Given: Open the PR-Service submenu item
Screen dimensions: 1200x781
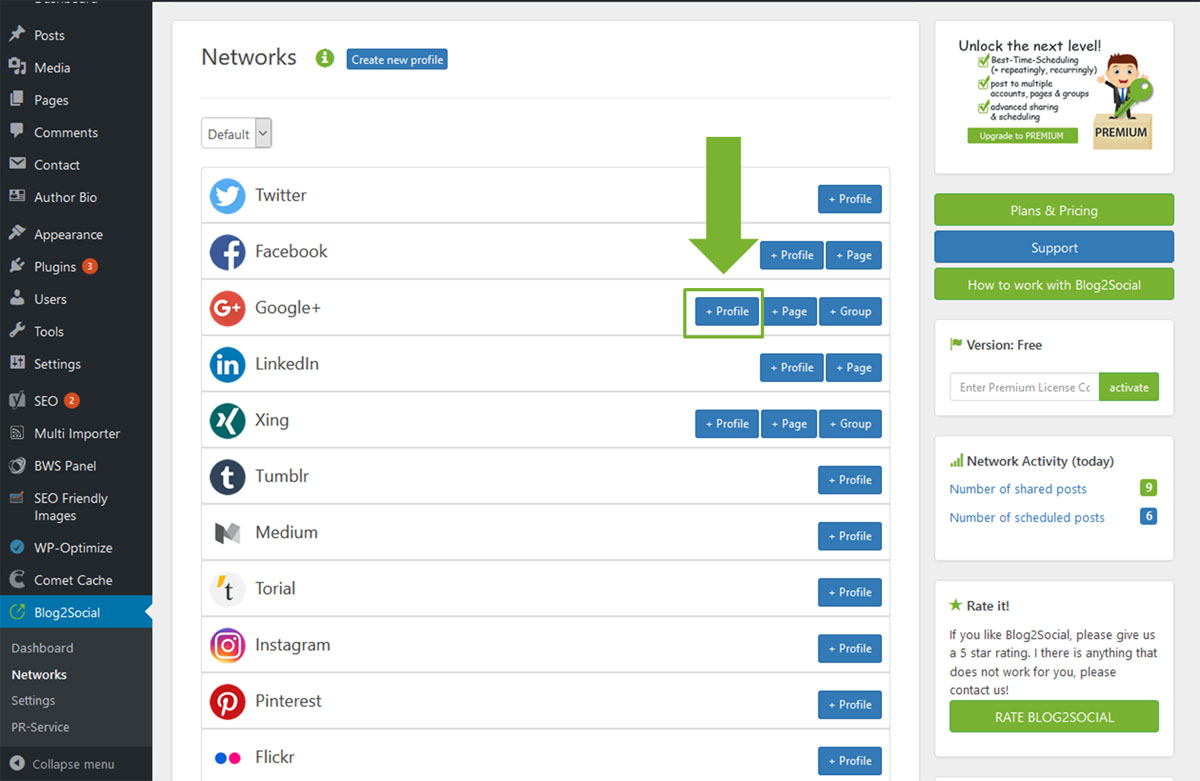Looking at the screenshot, I should point(40,727).
